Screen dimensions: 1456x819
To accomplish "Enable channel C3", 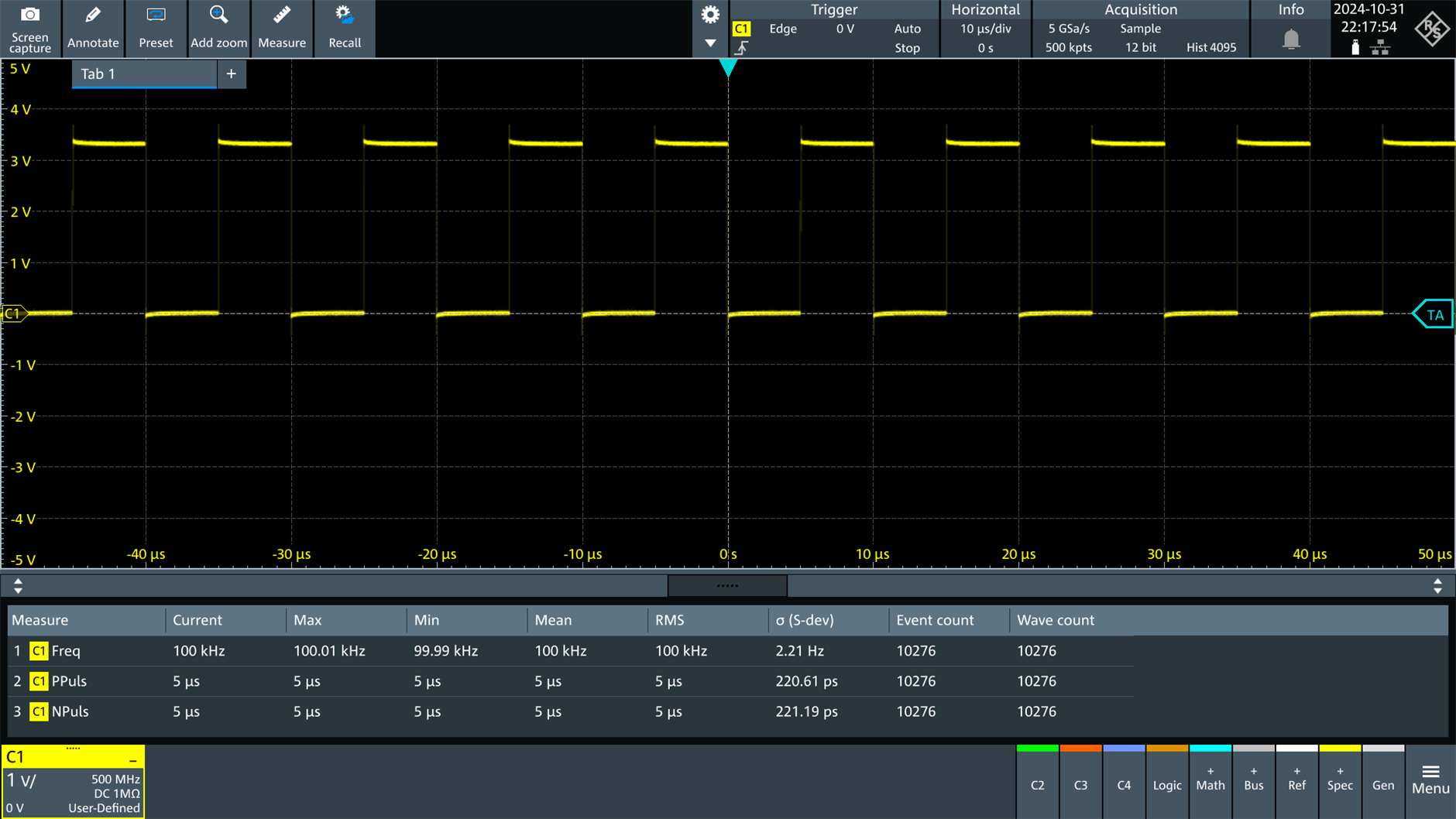I will pyautogui.click(x=1080, y=782).
